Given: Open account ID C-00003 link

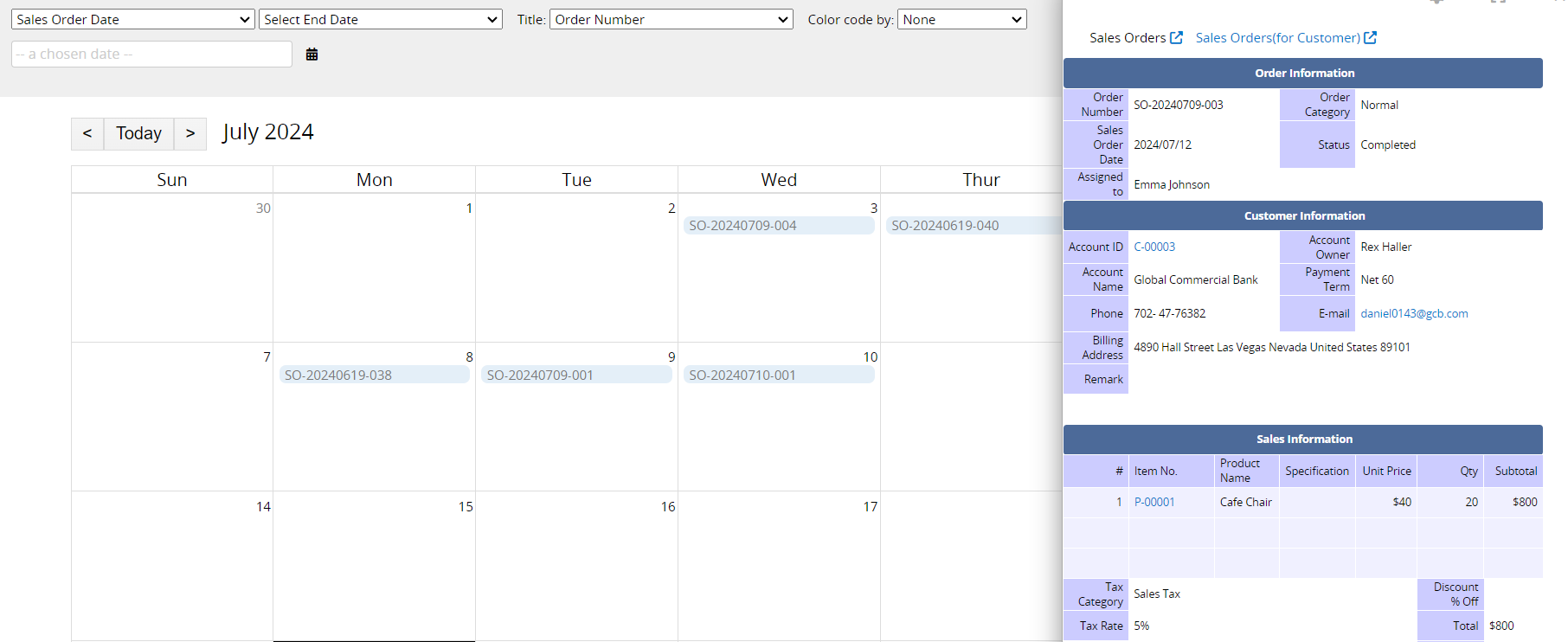Looking at the screenshot, I should 1154,247.
